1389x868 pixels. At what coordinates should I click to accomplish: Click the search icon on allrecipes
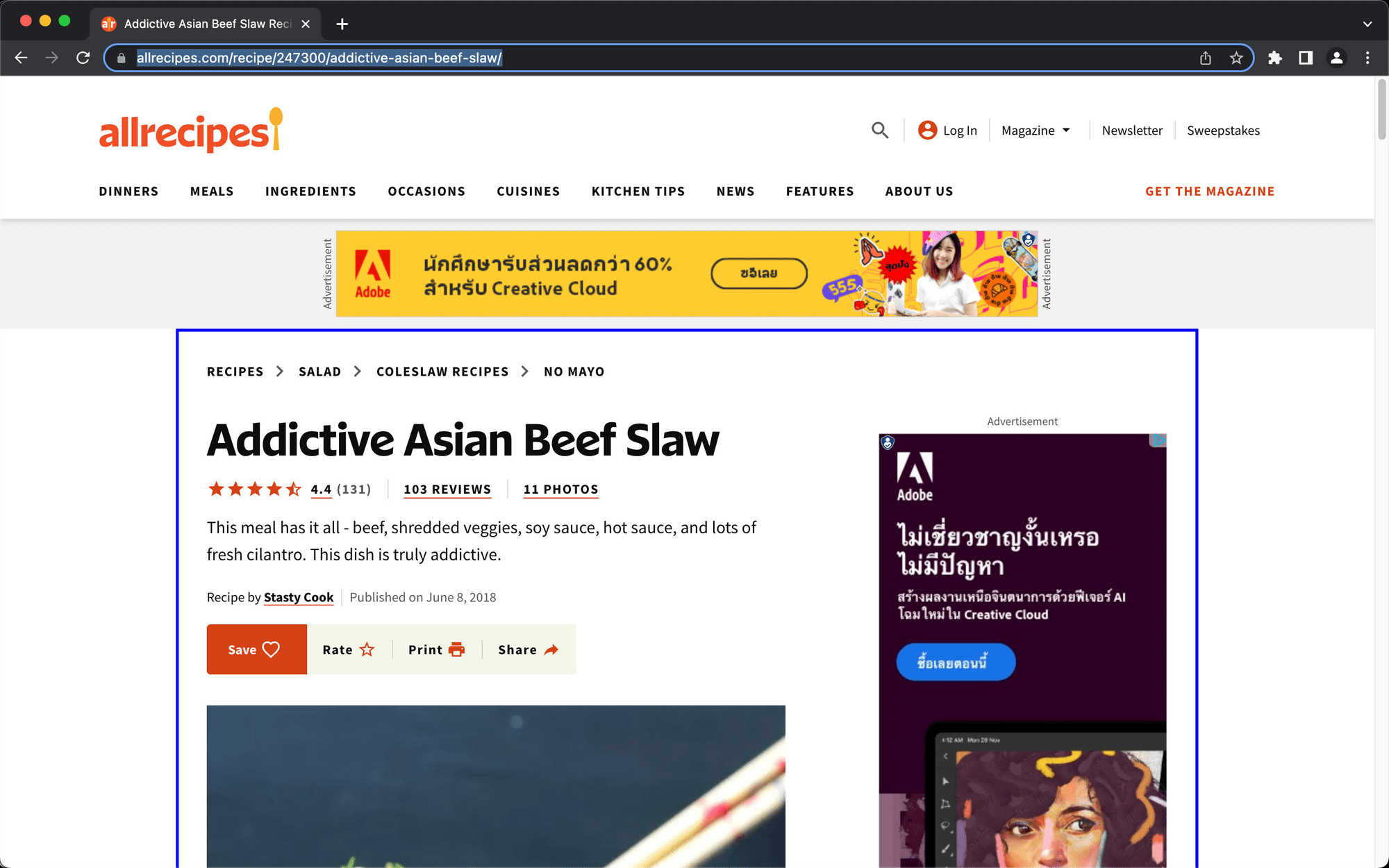tap(879, 130)
